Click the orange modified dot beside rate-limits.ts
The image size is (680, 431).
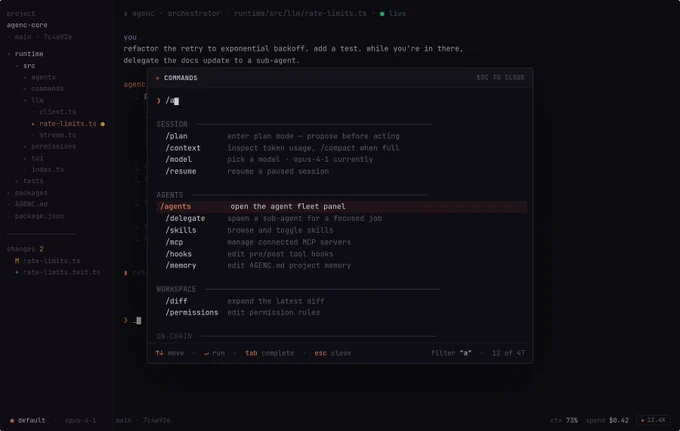click(103, 124)
